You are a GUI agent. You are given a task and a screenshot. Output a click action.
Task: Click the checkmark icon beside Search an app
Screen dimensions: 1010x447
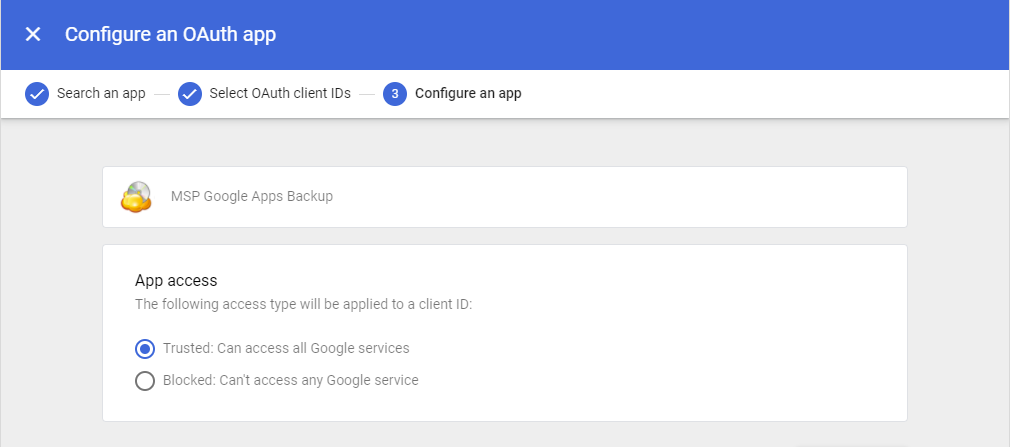pos(37,94)
